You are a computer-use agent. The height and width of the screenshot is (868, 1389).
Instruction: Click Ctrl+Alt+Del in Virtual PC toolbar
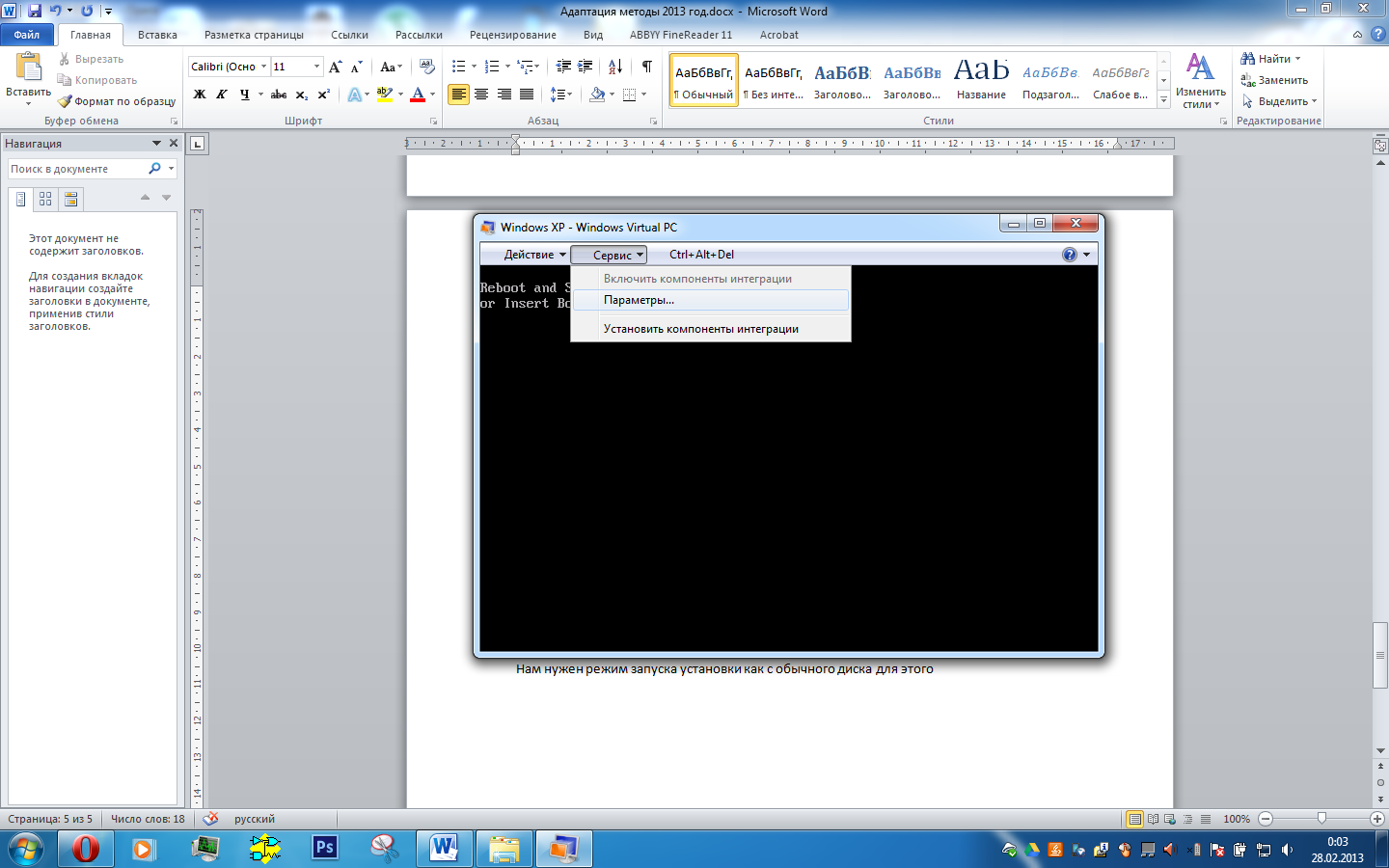pyautogui.click(x=701, y=255)
